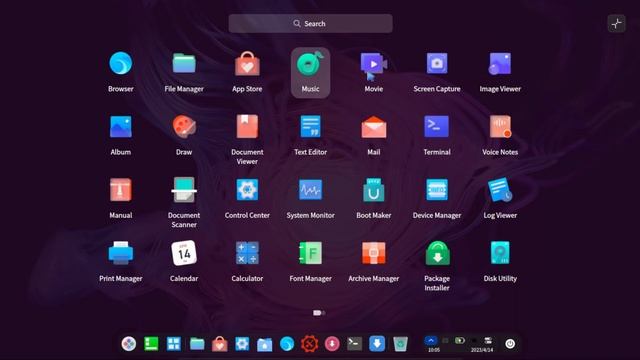
Task: Open the blue downloader icon in the dock
Action: pos(377,344)
